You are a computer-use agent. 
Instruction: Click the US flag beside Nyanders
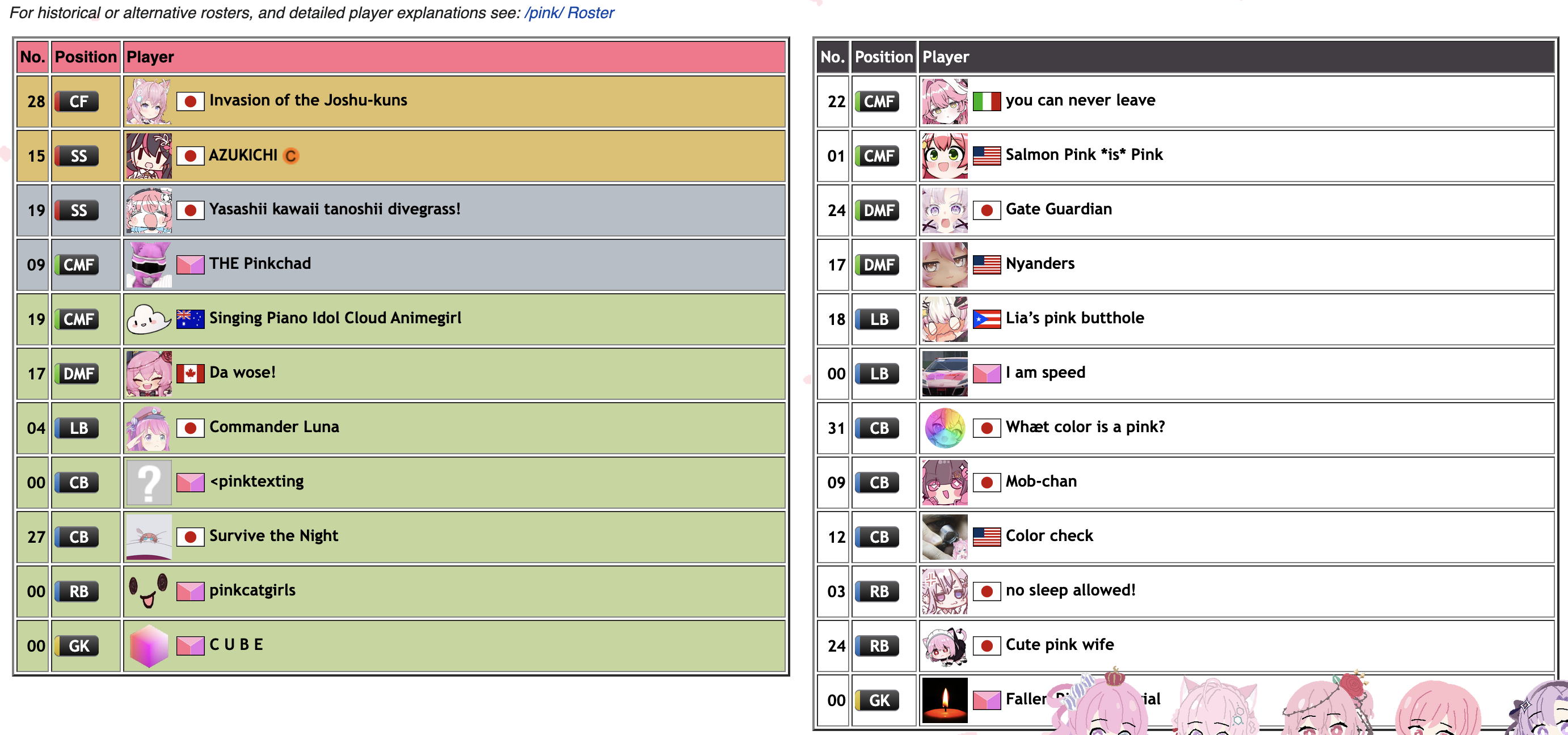(x=986, y=265)
